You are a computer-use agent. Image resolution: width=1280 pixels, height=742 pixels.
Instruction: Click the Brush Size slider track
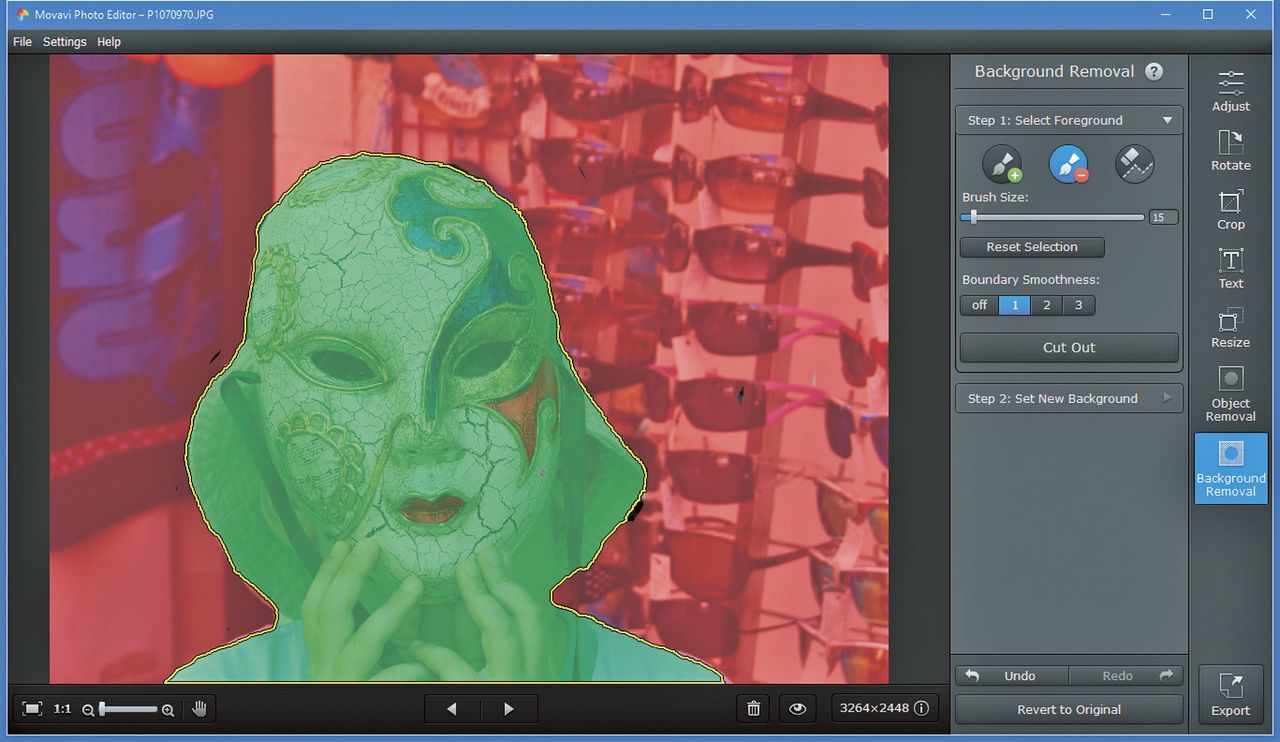[1053, 217]
